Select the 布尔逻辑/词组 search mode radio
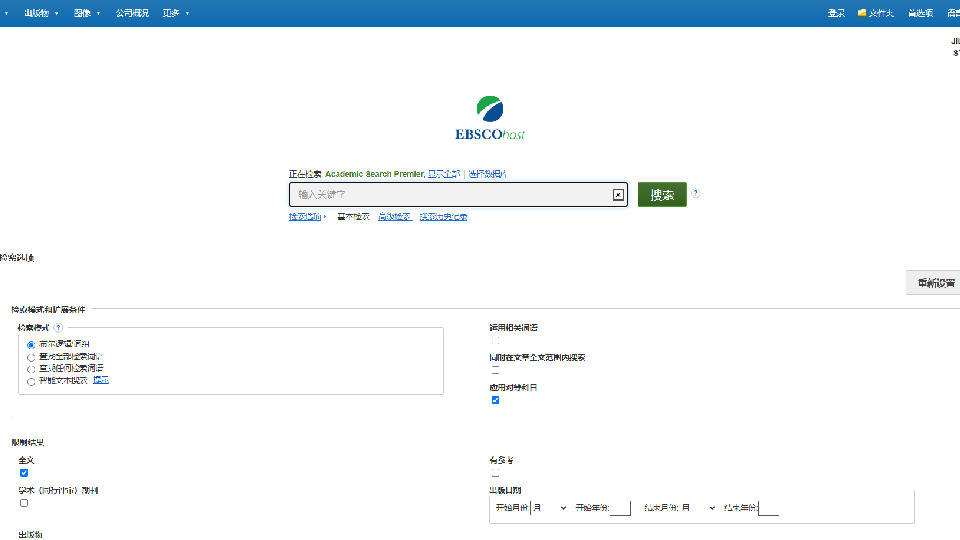 pos(31,345)
